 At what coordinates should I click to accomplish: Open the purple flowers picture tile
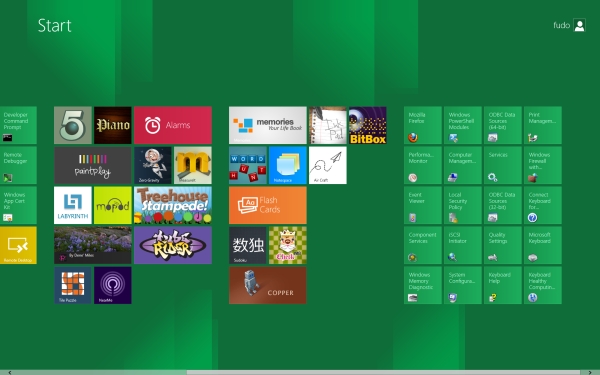[93, 245]
